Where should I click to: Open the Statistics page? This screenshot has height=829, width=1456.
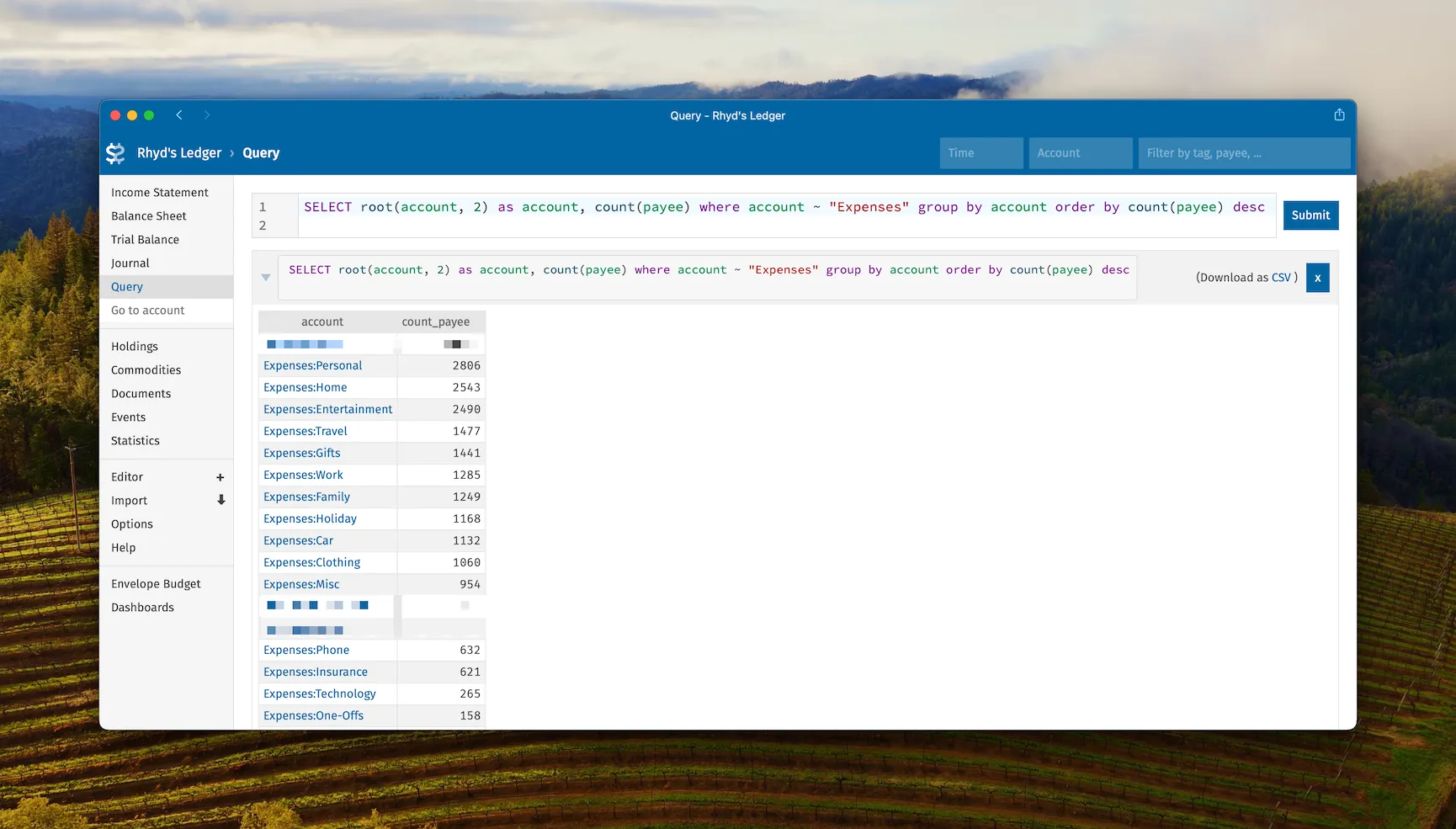[135, 440]
